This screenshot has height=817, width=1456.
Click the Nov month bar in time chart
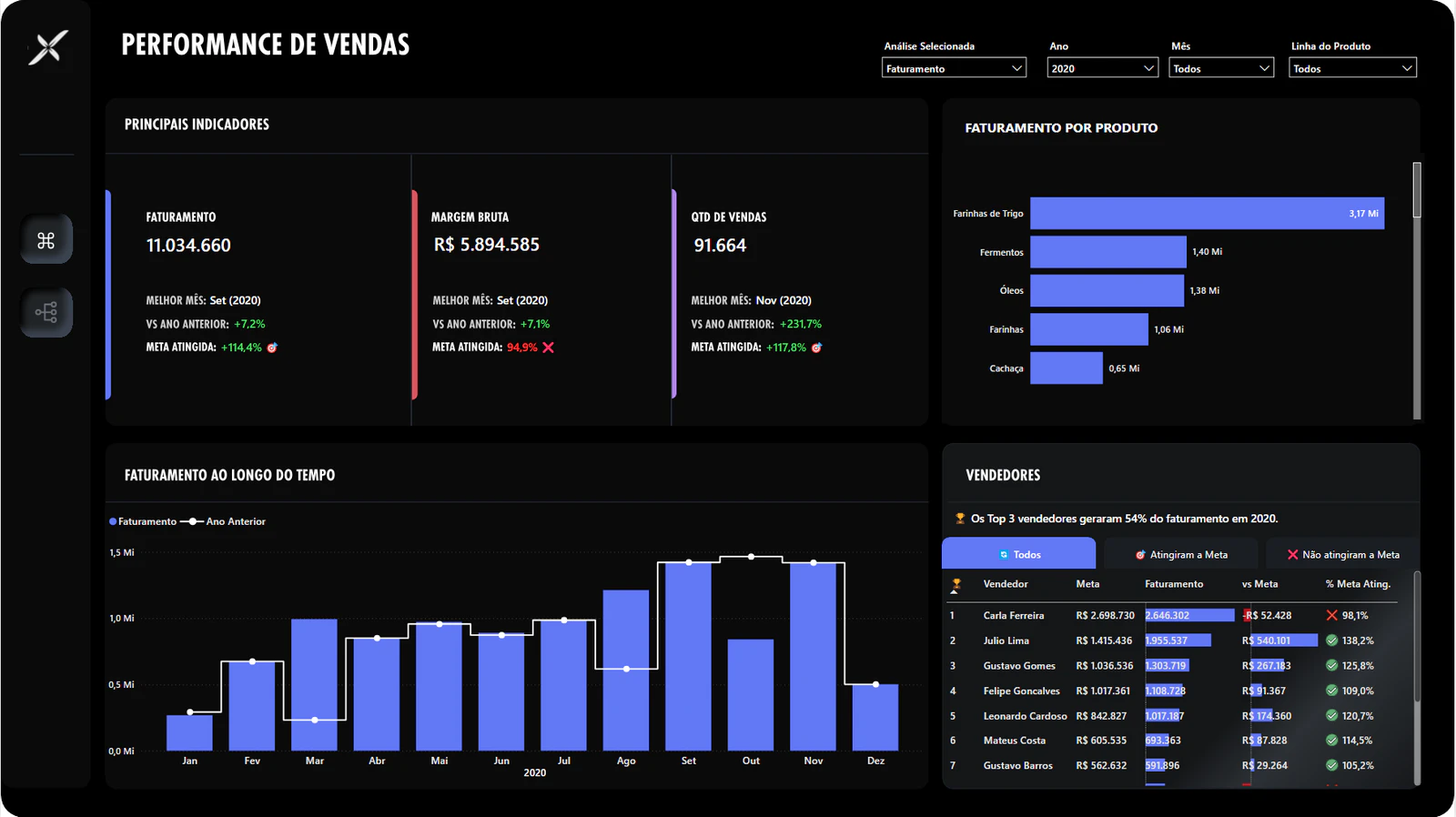tap(814, 656)
